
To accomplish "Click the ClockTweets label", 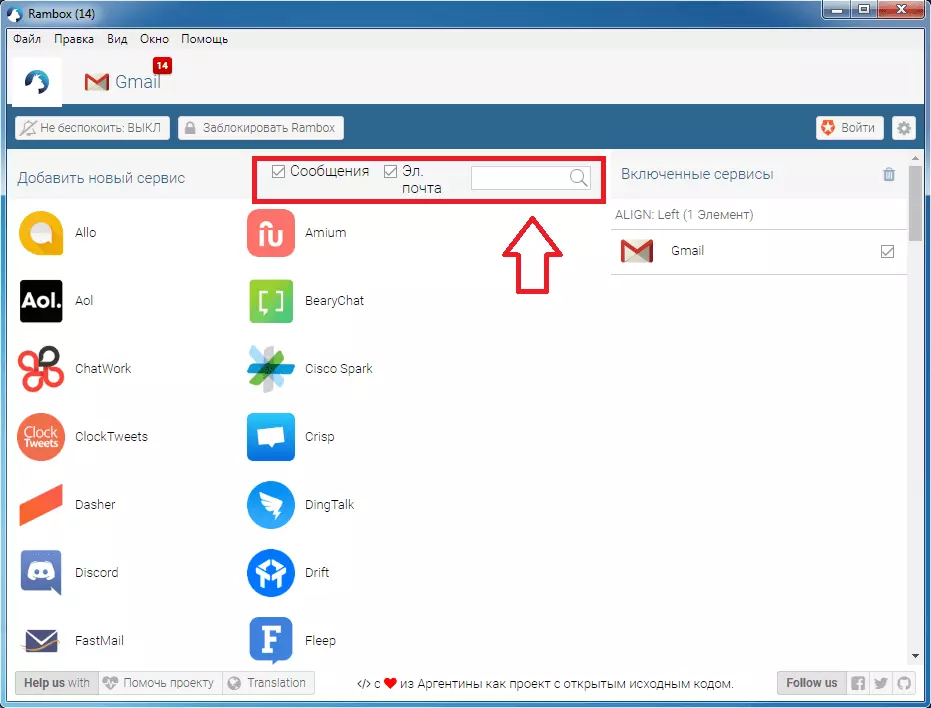I will pyautogui.click(x=111, y=437).
